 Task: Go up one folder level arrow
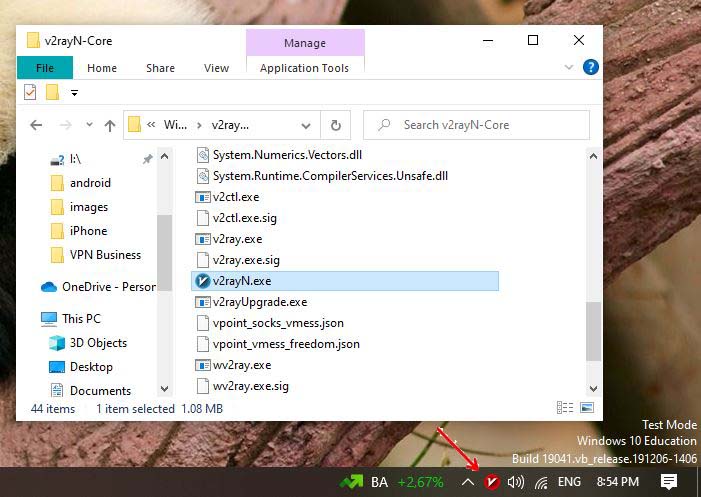(x=110, y=125)
